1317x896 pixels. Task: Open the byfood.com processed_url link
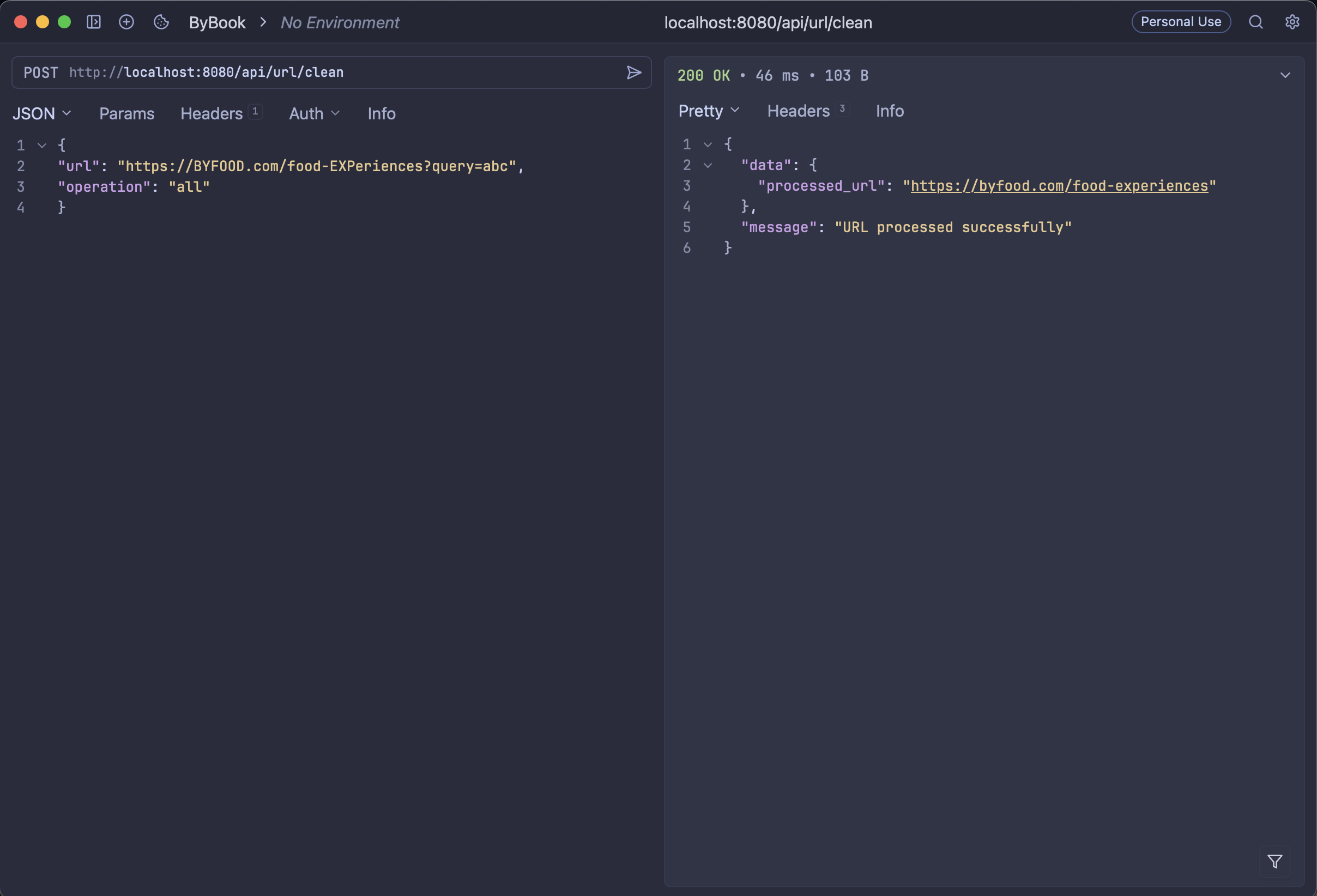[1059, 186]
